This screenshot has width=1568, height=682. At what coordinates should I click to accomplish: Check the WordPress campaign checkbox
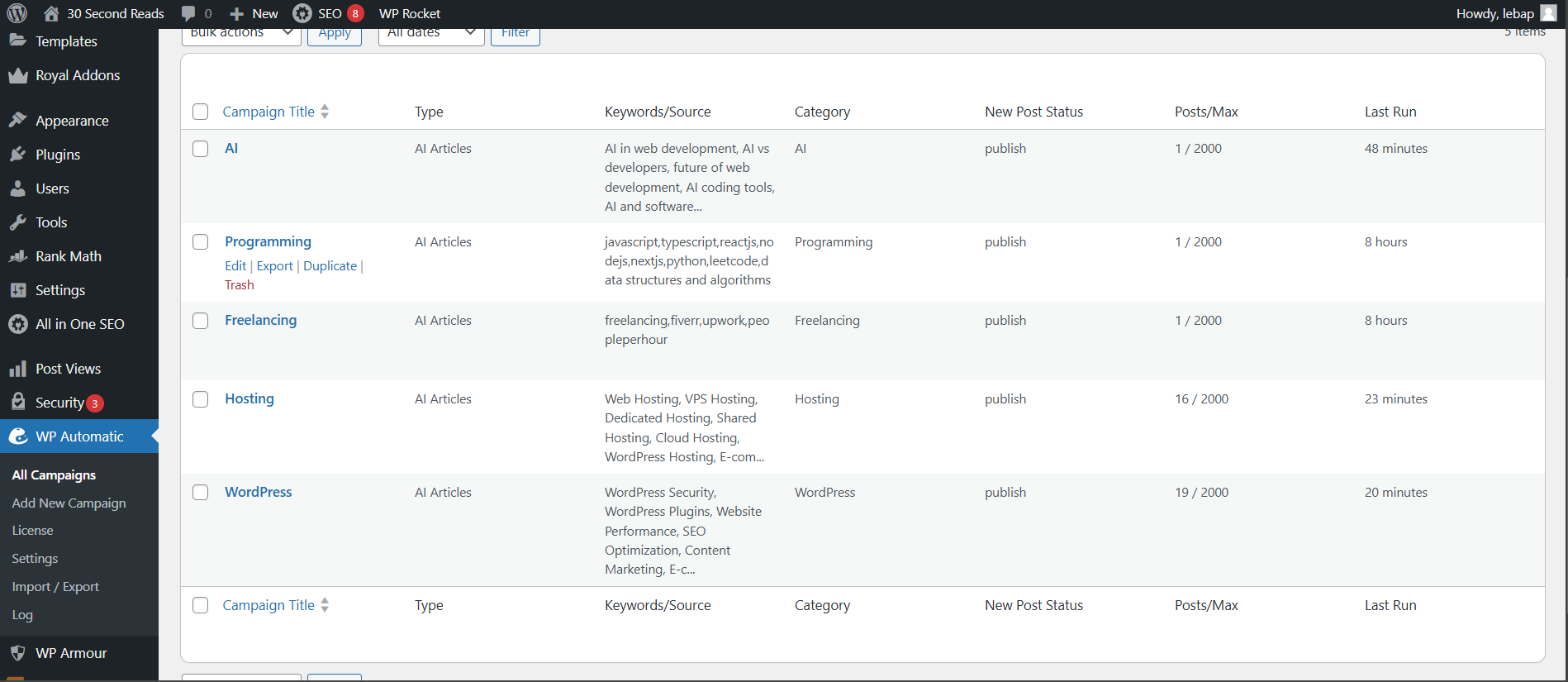[200, 493]
